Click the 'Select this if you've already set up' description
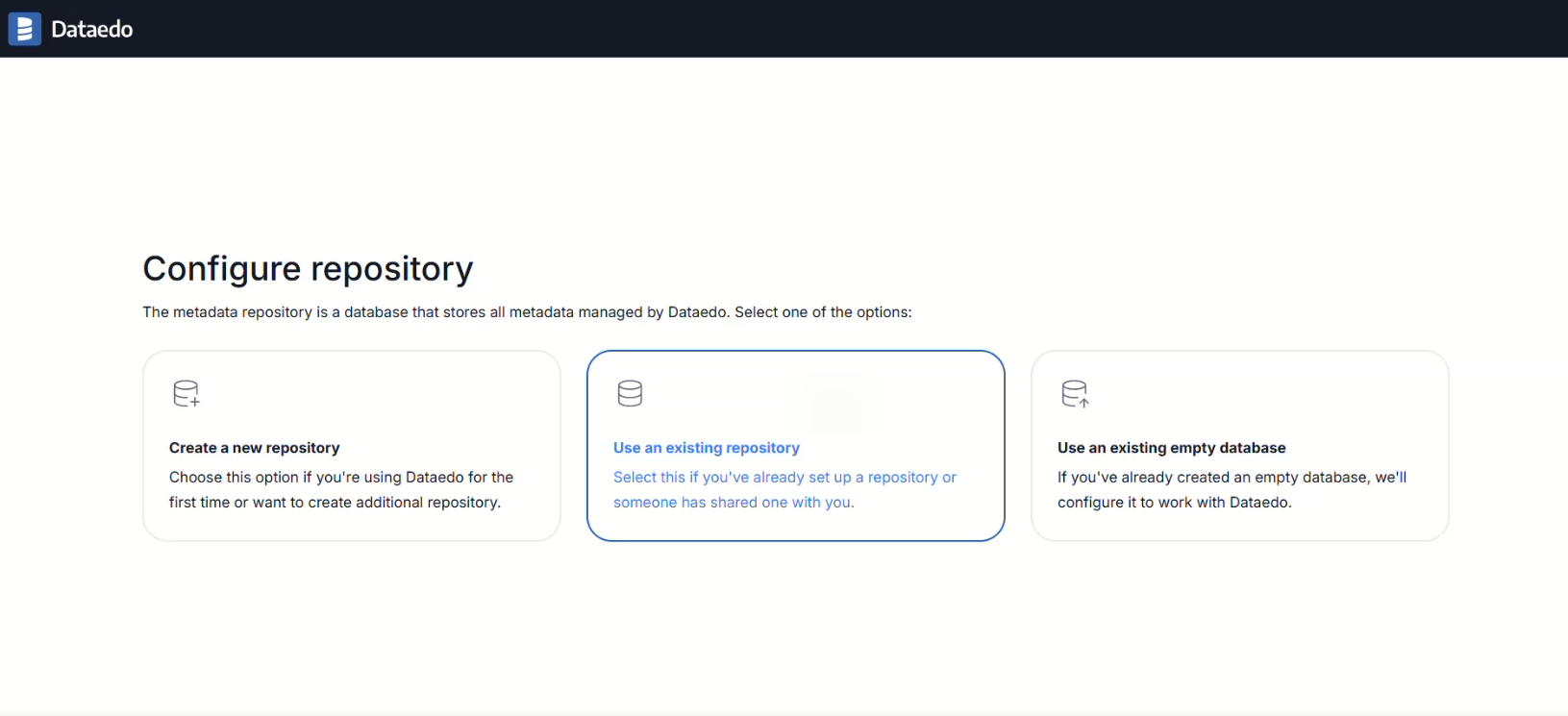The width and height of the screenshot is (1568, 716). [784, 489]
